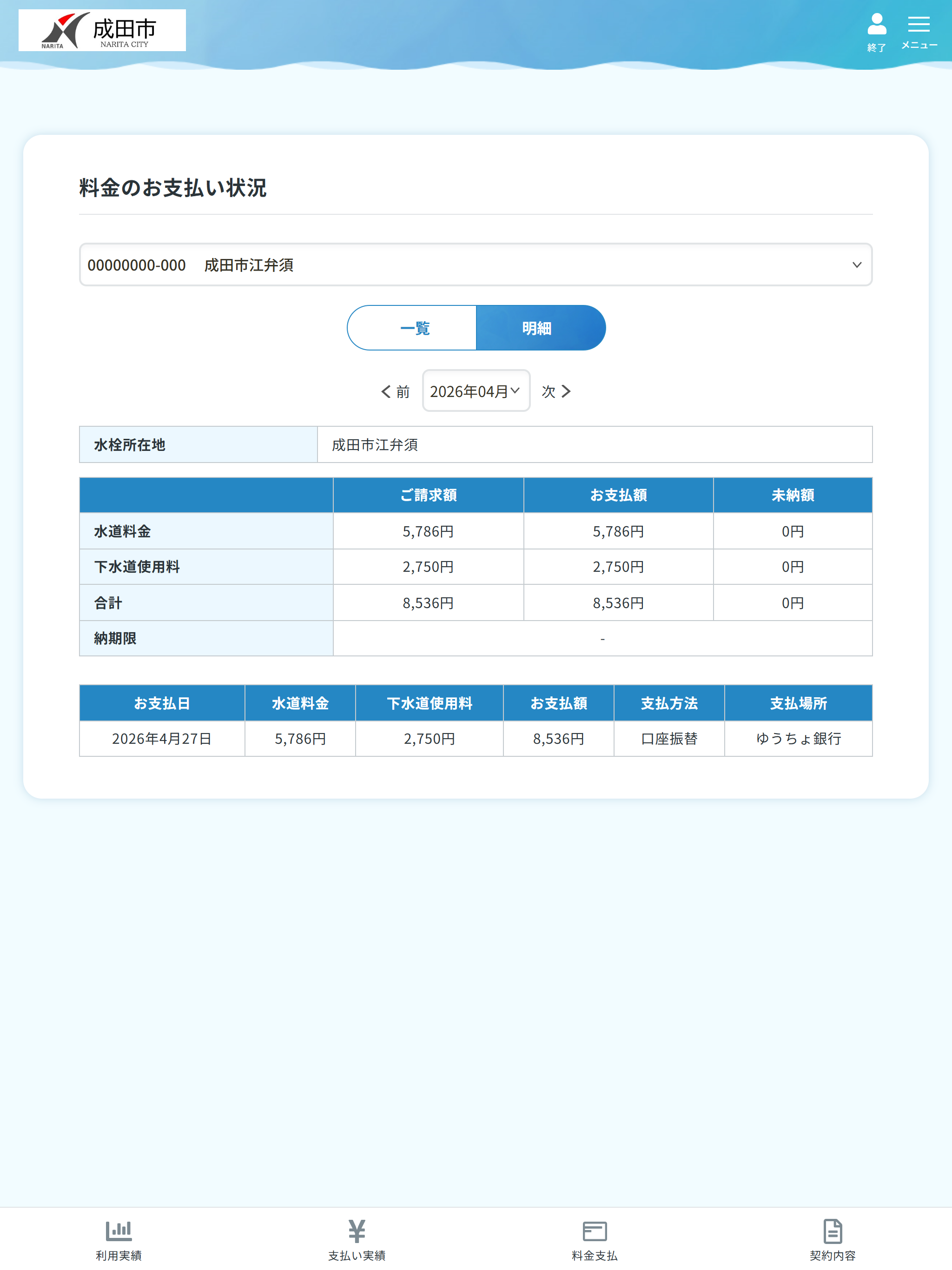Click the お支払日 column header
Screen dimensions: 952x1270
pos(162,703)
